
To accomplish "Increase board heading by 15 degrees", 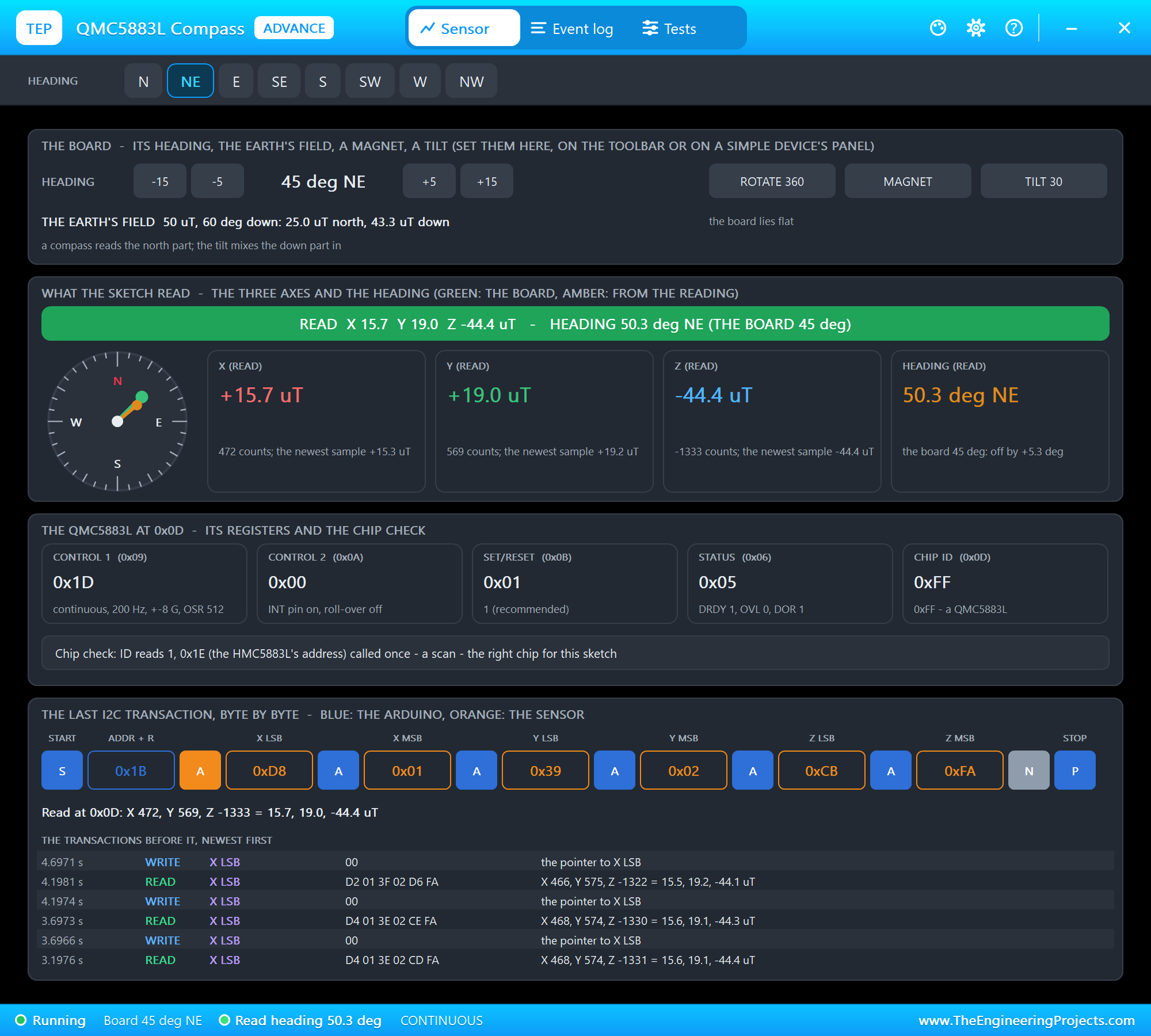I will click(487, 181).
